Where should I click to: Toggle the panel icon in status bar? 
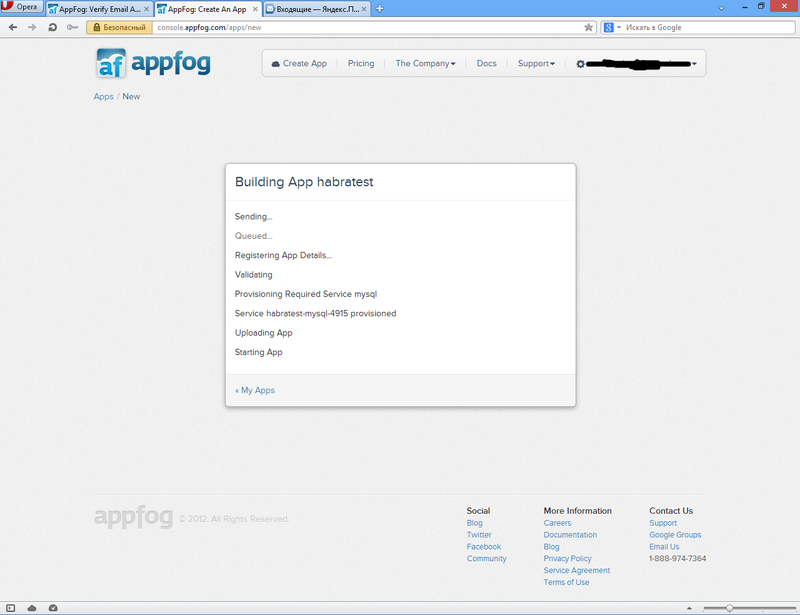11,608
